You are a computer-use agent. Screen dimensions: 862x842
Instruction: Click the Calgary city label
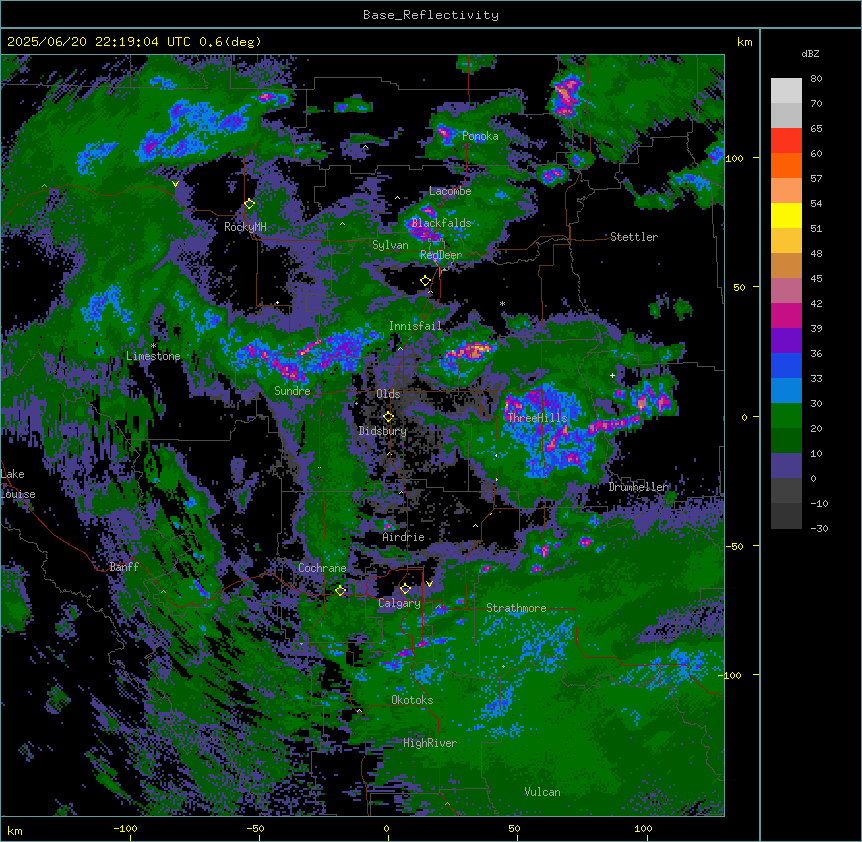[x=399, y=603]
